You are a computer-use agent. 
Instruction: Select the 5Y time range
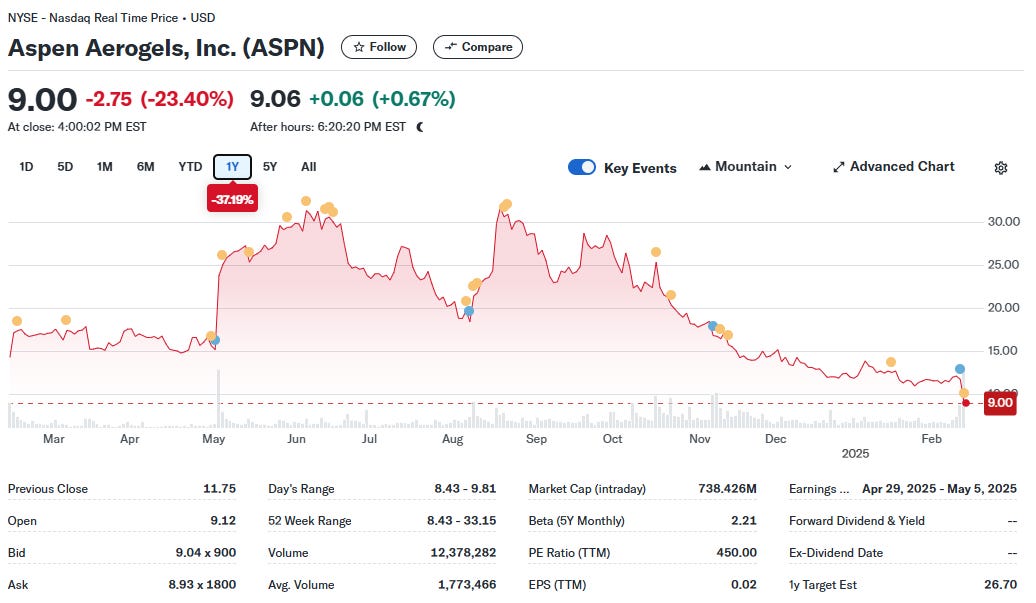tap(270, 167)
